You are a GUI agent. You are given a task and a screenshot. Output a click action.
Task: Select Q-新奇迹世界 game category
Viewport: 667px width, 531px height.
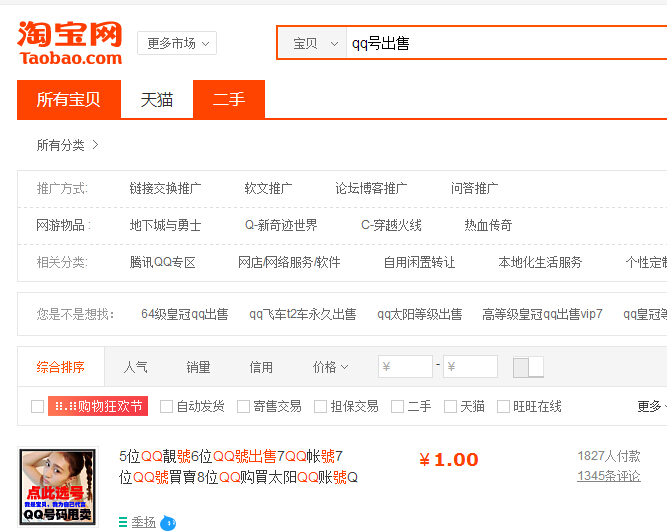(x=281, y=225)
